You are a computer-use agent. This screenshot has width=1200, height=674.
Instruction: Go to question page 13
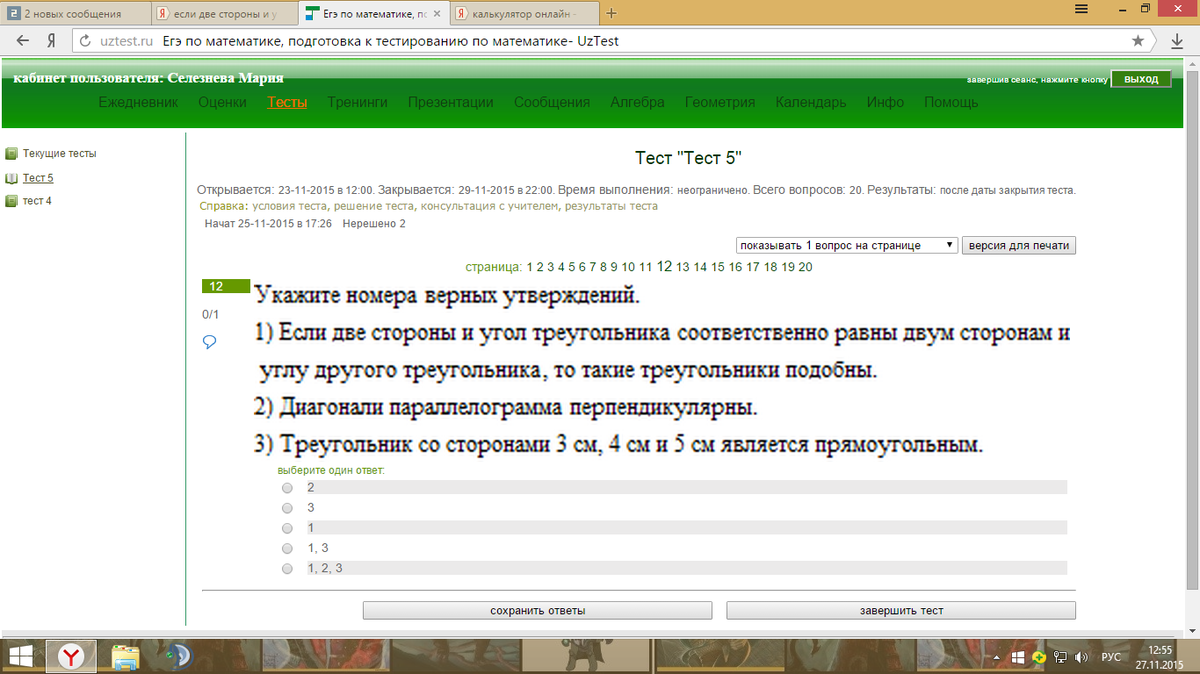coord(683,267)
